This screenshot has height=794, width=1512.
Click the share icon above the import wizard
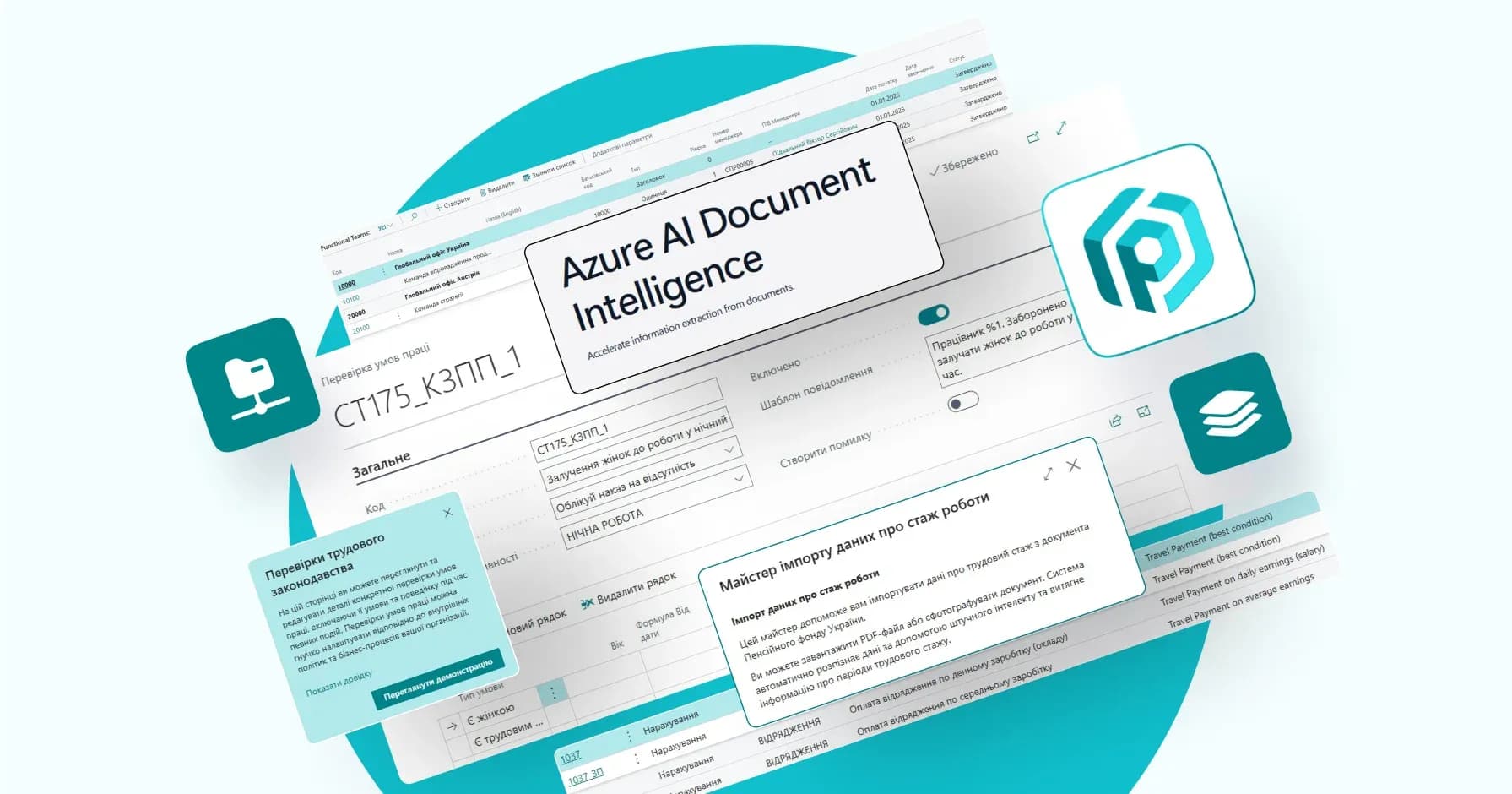pos(1115,420)
